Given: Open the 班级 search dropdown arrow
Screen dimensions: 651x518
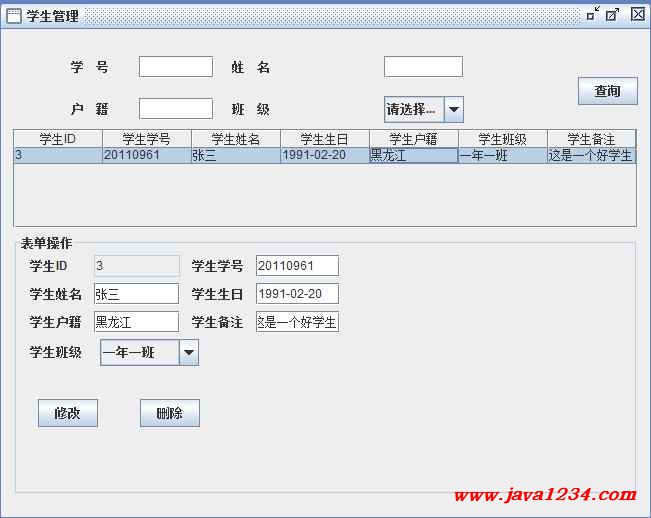Looking at the screenshot, I should coord(453,109).
